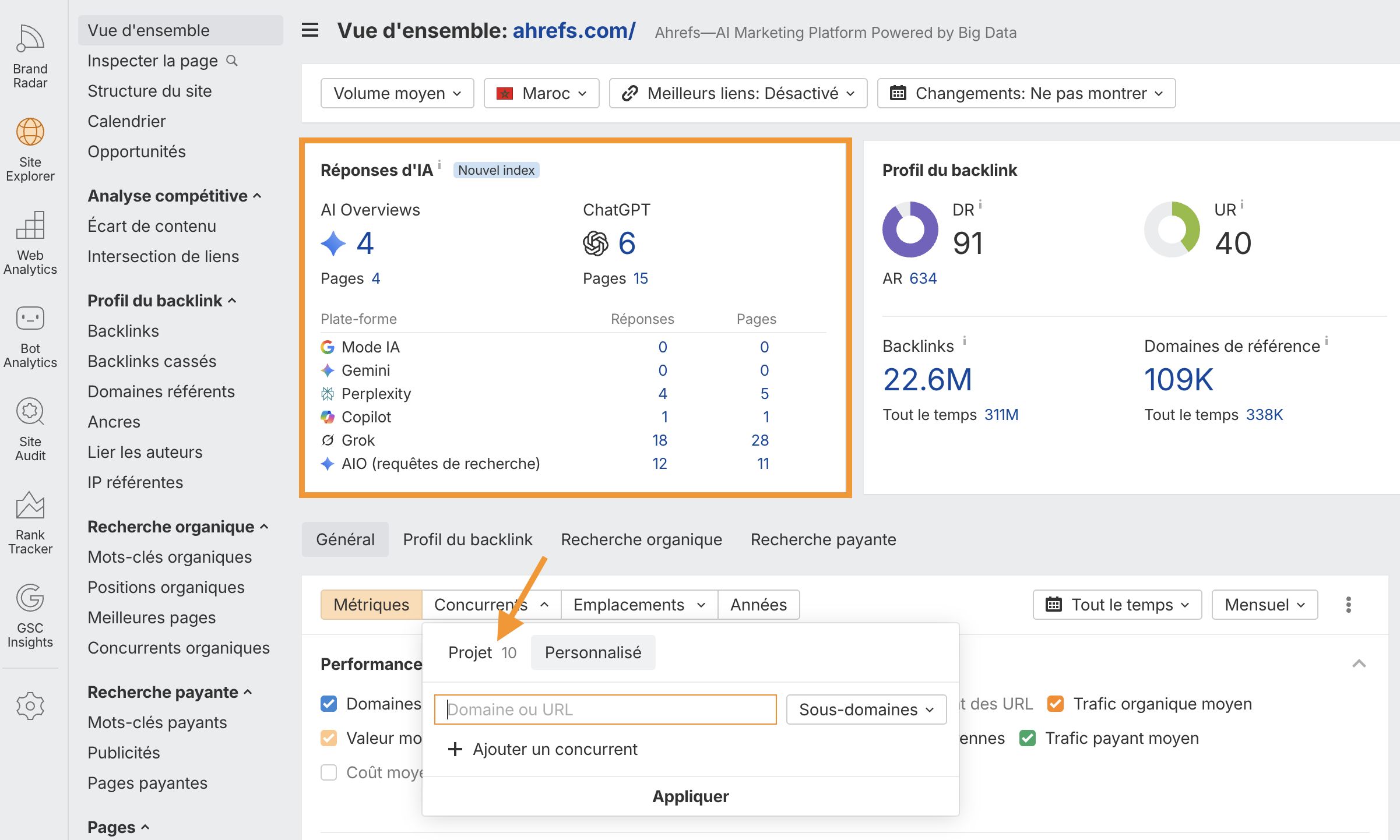Click the AI Overviews sparkle icon
1400x840 pixels.
333,243
